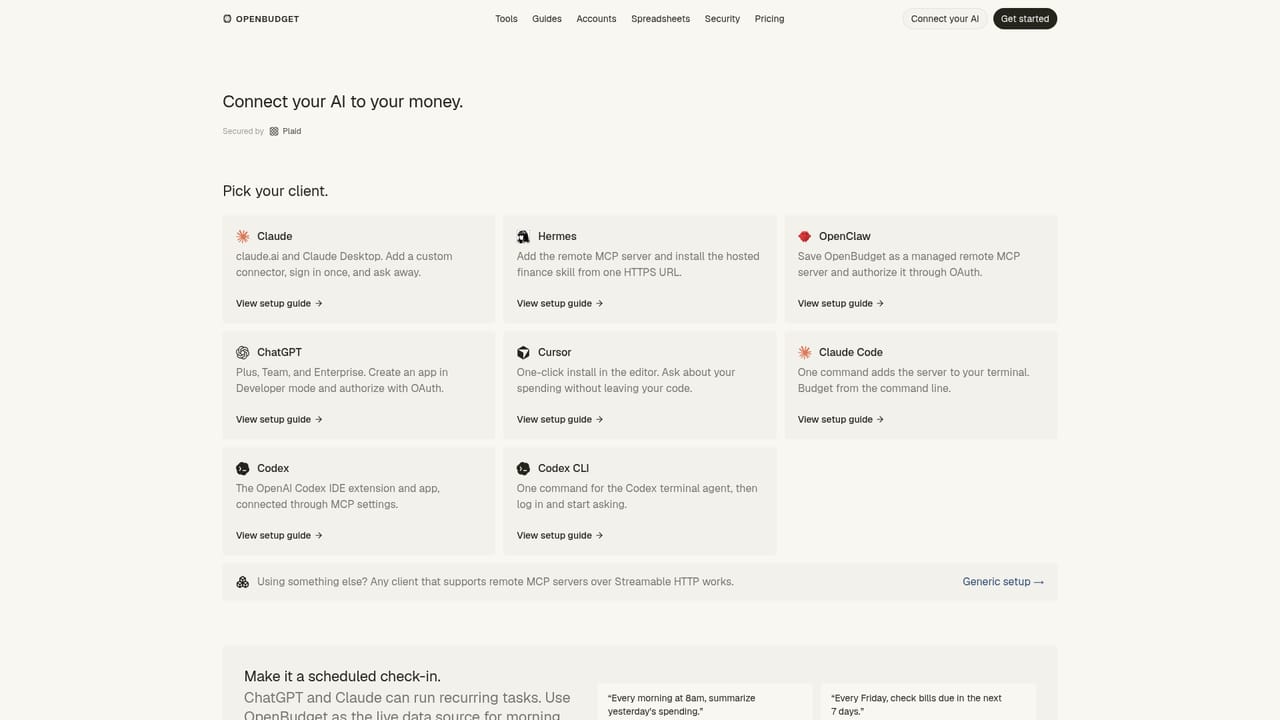Follow the Generic setup link
Image resolution: width=1280 pixels, height=720 pixels.
1003,582
